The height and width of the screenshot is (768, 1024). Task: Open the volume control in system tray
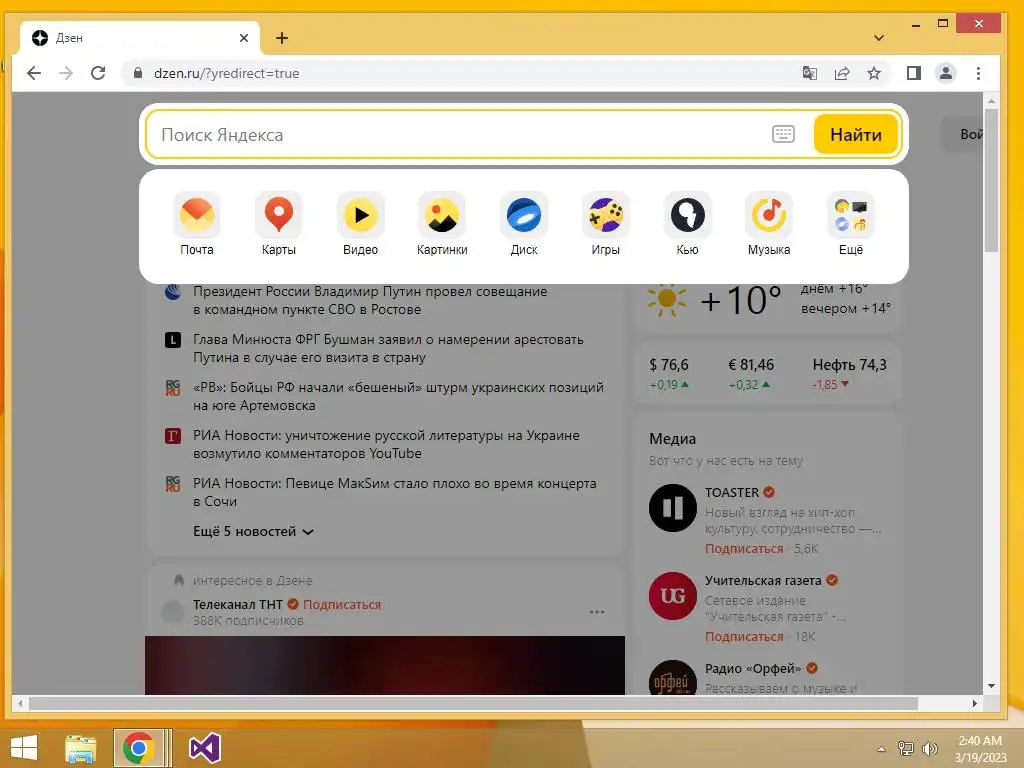click(x=929, y=748)
